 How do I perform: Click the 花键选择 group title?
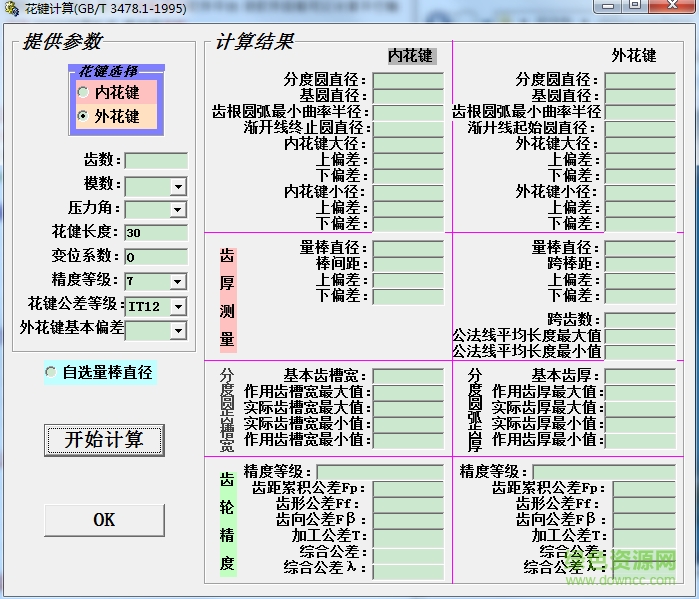click(x=108, y=71)
